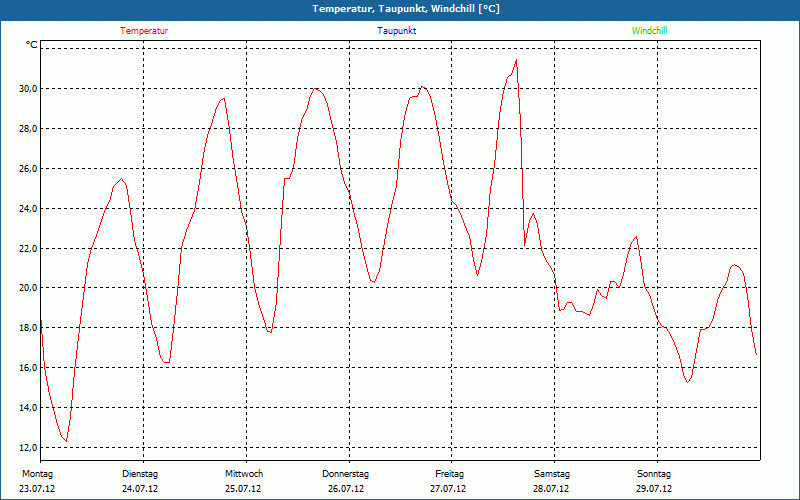Click the Donnerstag day label
Viewport: 800px width, 500px height.
click(345, 474)
